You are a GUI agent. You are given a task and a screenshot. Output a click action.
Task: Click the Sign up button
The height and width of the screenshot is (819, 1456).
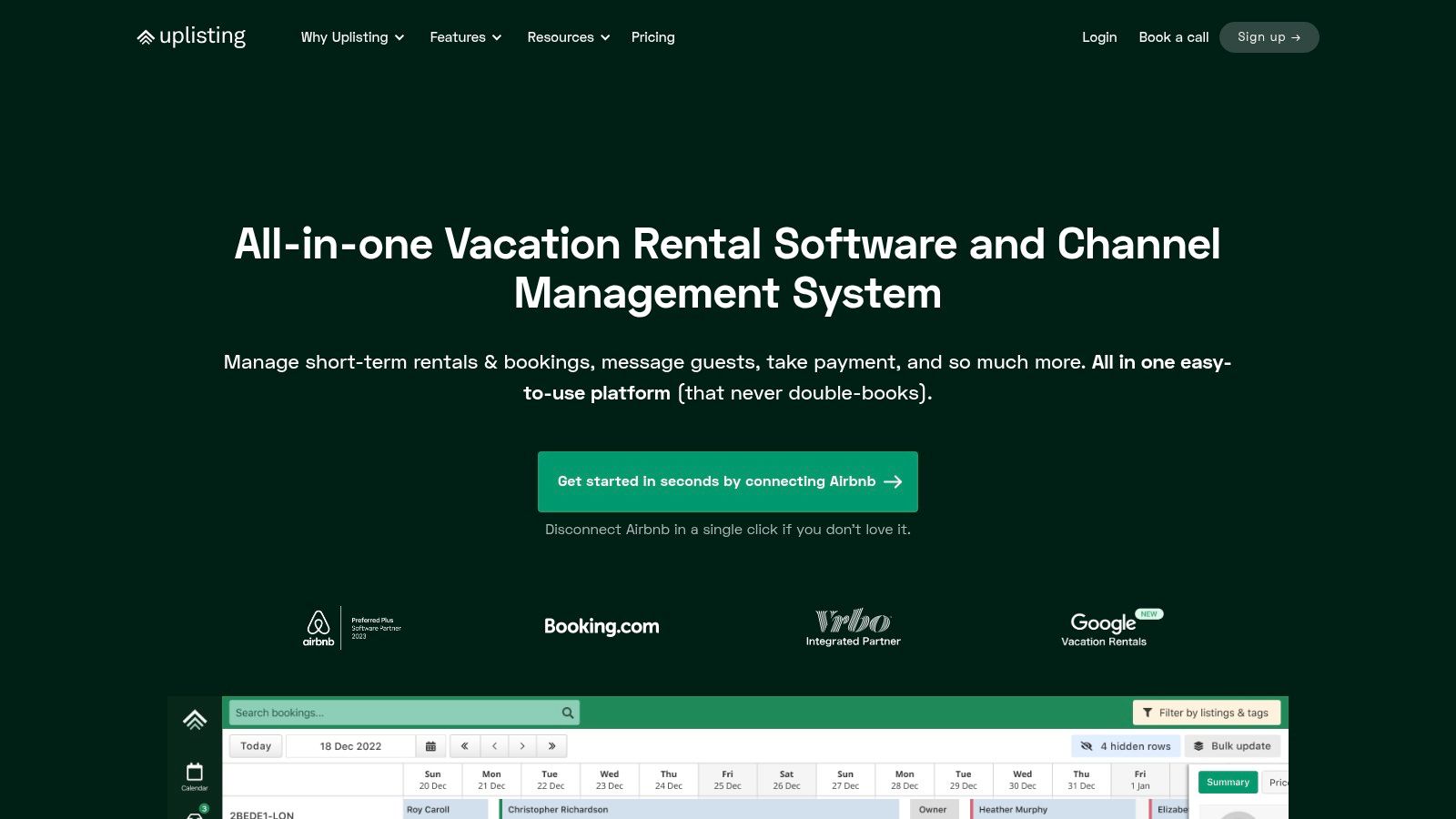(x=1269, y=37)
